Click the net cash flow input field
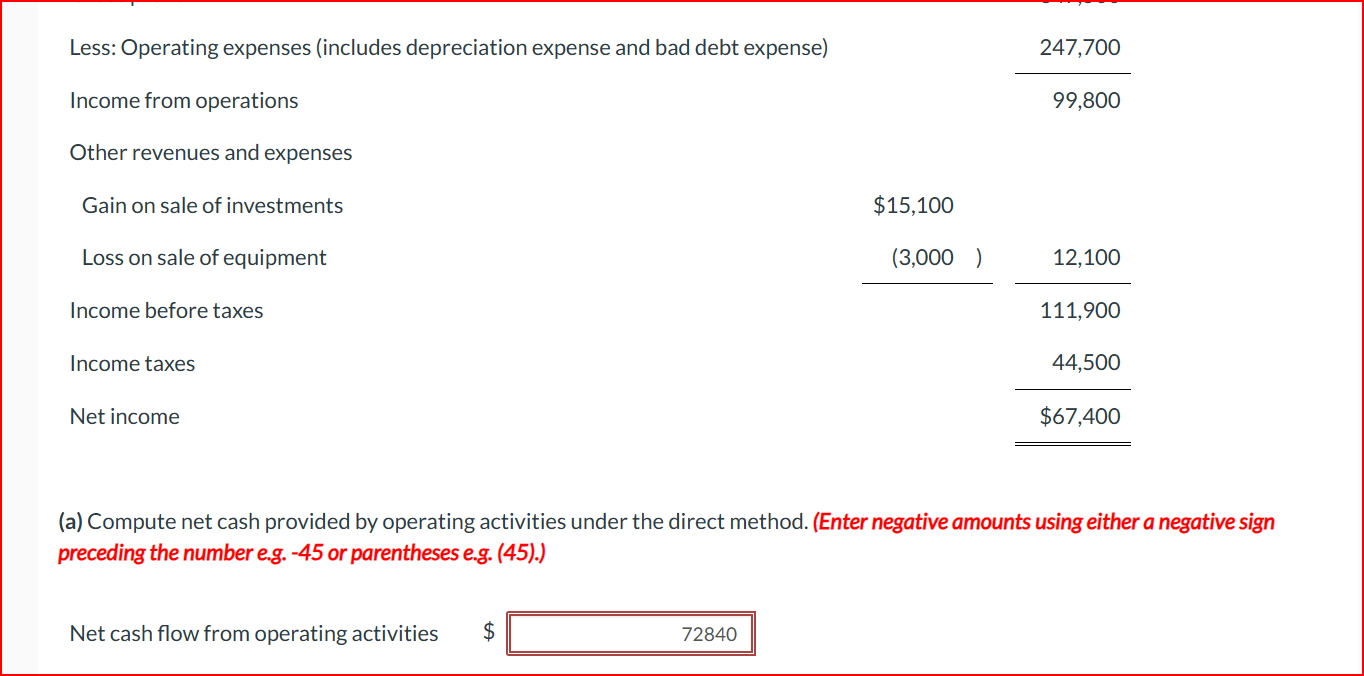1364x676 pixels. coord(631,633)
